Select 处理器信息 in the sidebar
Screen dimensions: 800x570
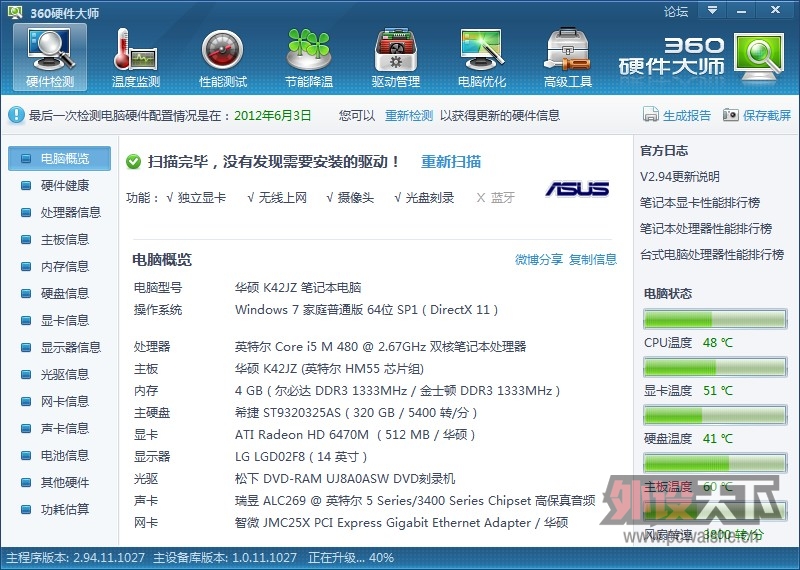point(70,212)
